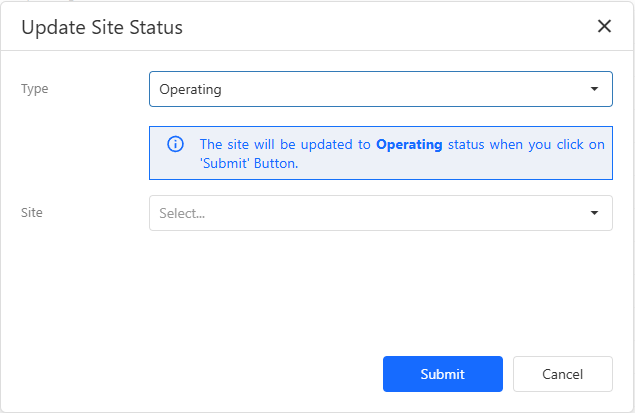Click the 'Update Site Status' dialog title

point(102,28)
